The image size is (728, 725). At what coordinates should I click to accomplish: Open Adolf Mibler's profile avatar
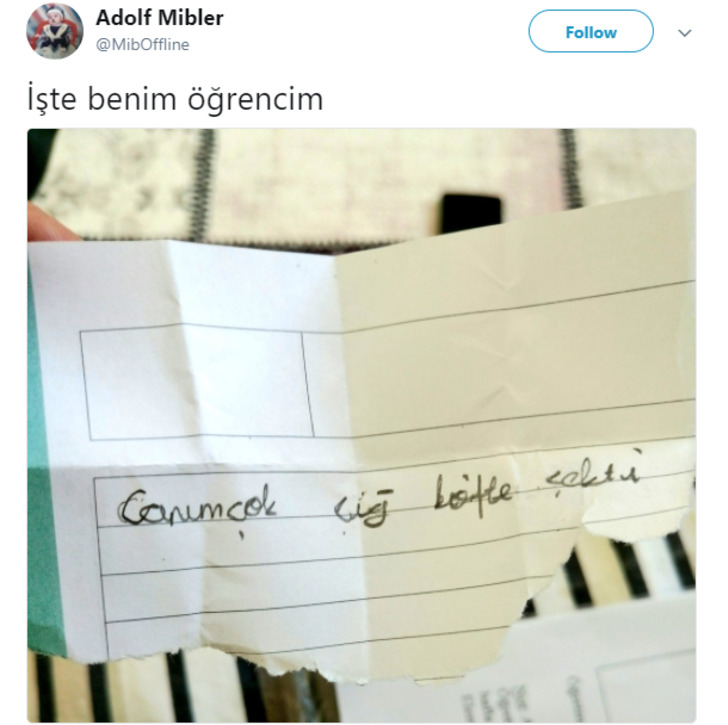(55, 31)
